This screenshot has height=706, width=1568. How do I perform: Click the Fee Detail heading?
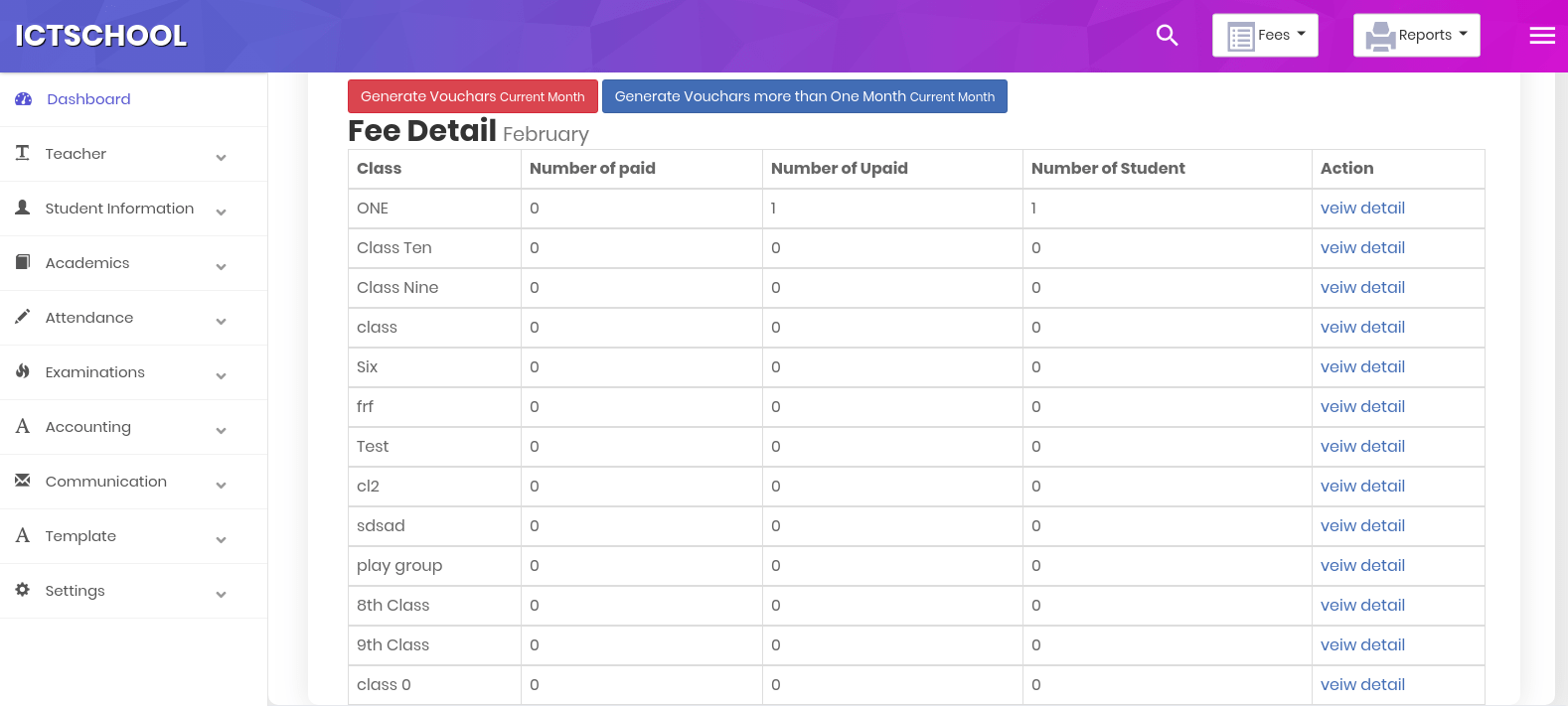click(422, 131)
